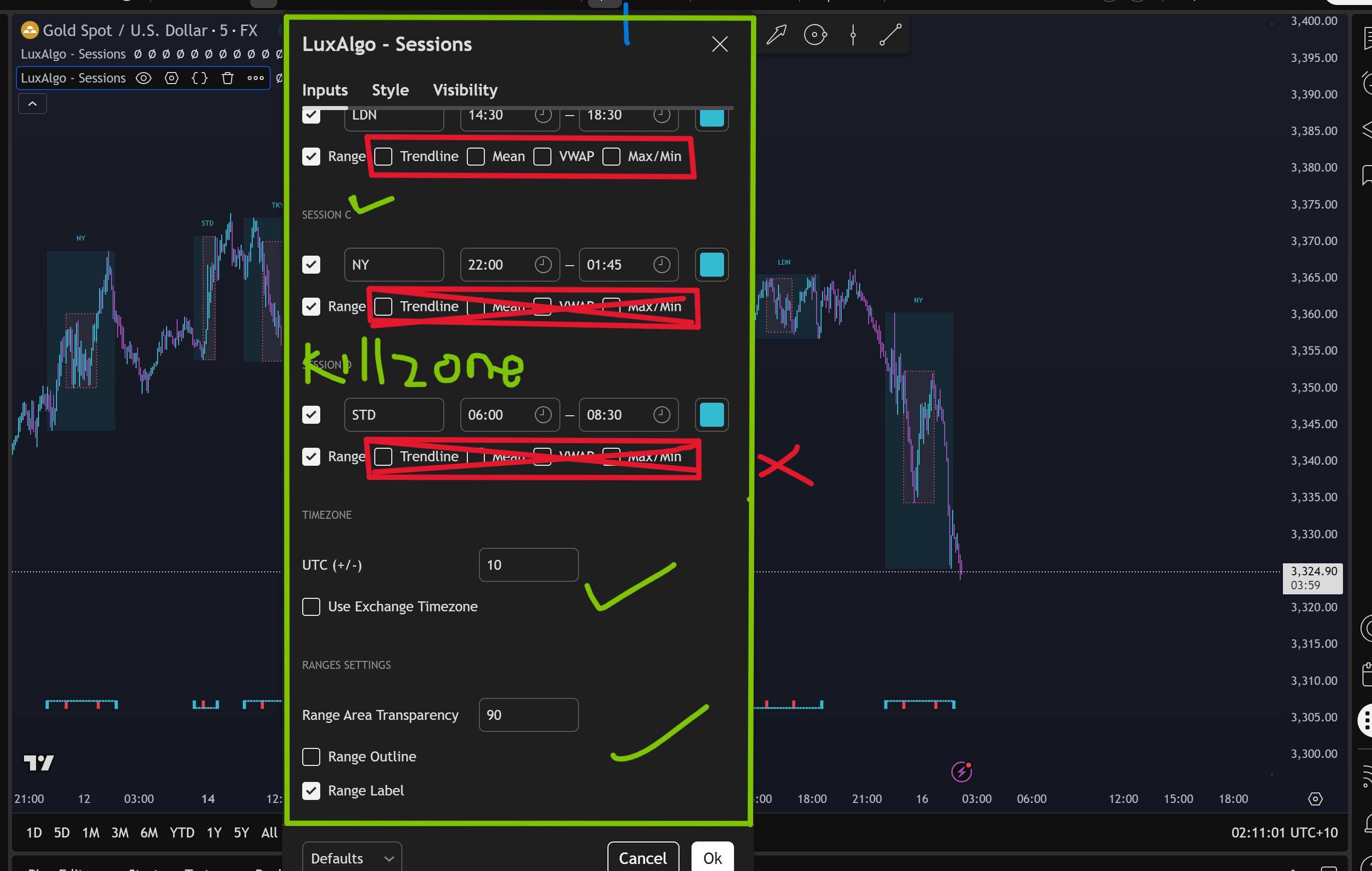Select the 5Y time range
Screen dimensions: 1372x871
[x=242, y=833]
